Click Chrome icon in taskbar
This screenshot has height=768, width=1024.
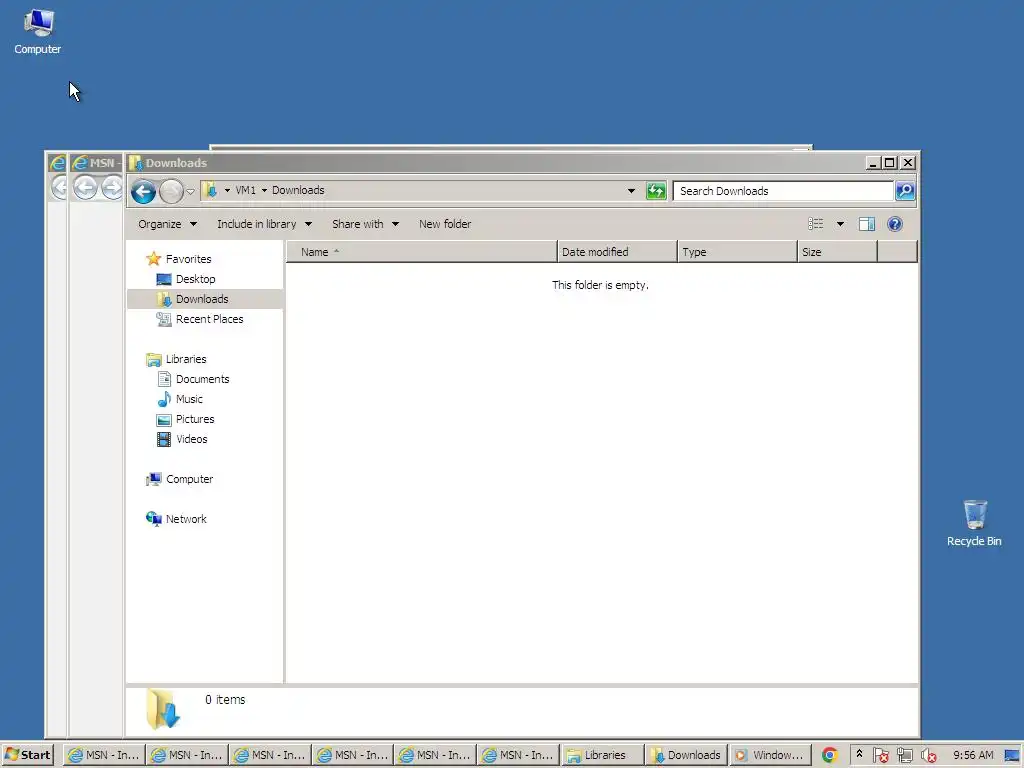pos(829,755)
